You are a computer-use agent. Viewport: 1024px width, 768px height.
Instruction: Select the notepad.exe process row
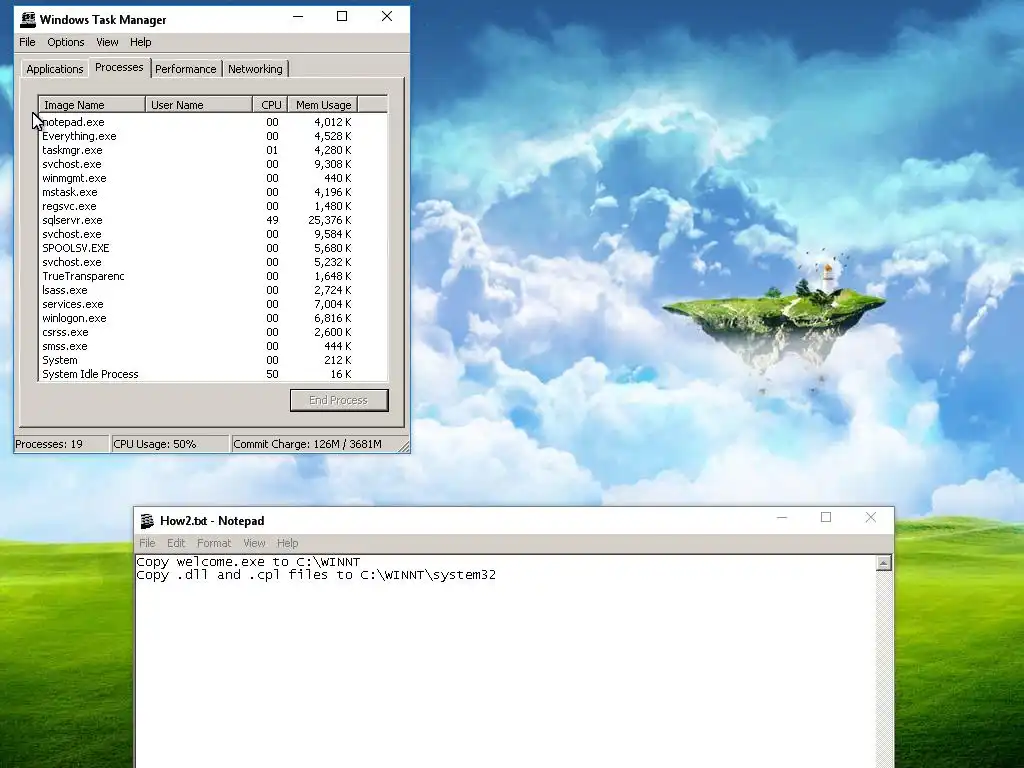[213, 122]
